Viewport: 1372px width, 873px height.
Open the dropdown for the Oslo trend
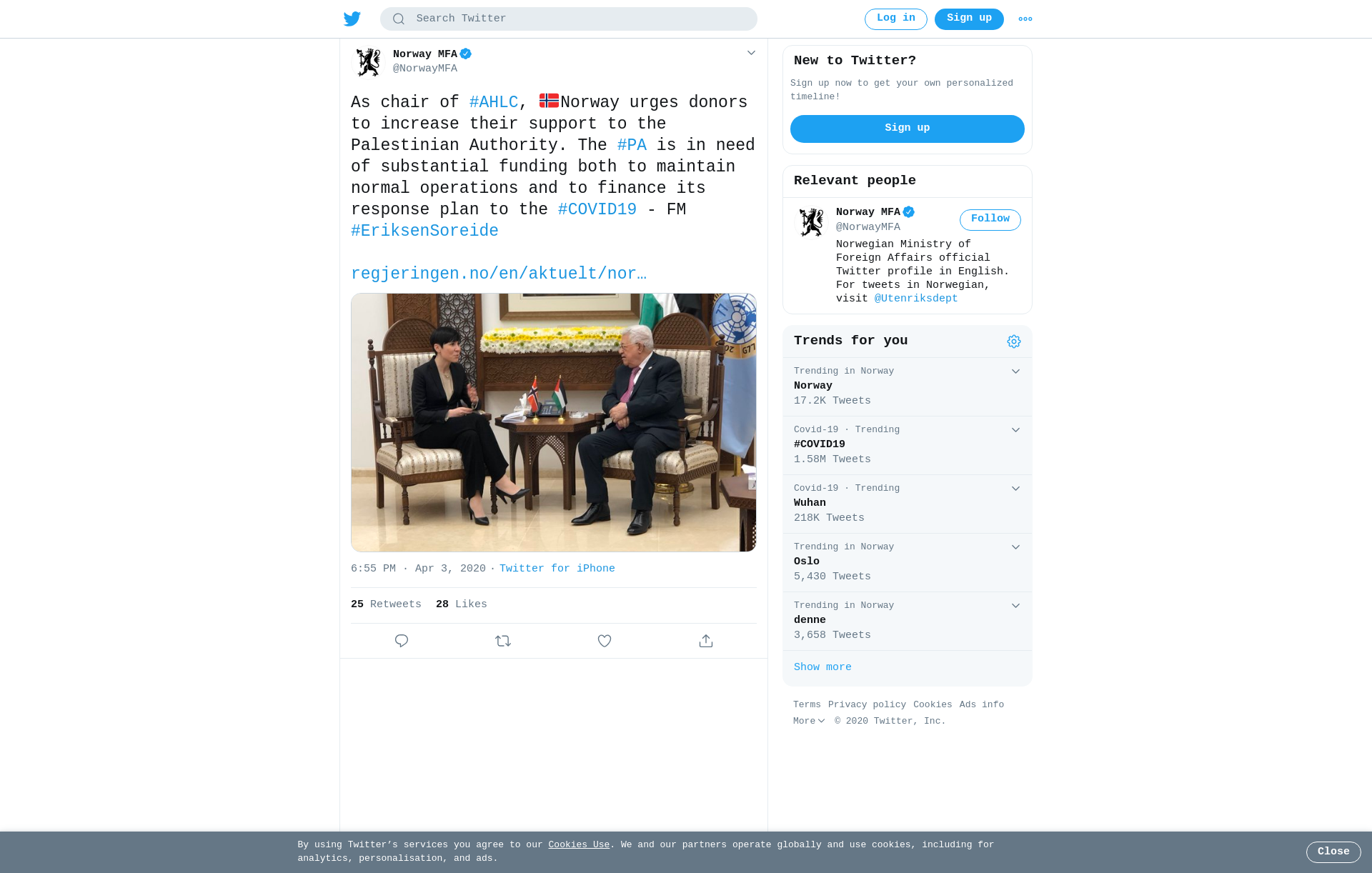tap(1015, 547)
